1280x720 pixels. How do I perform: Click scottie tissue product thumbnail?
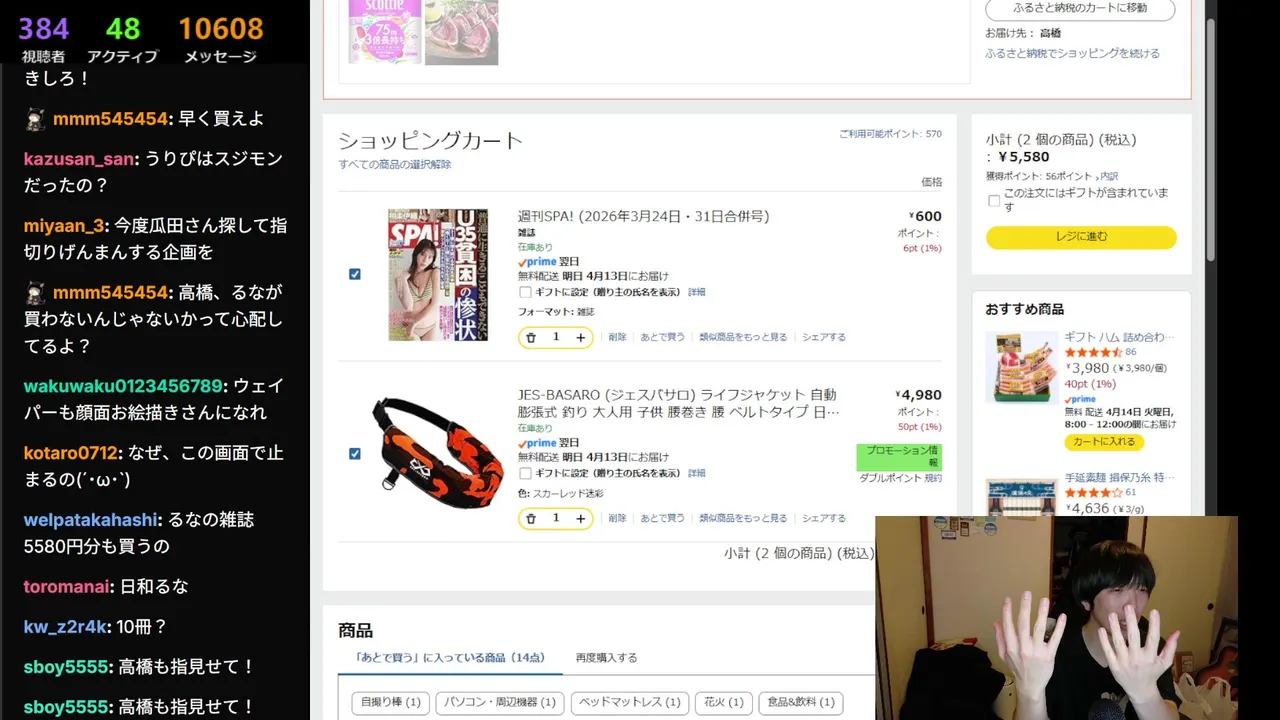384,32
